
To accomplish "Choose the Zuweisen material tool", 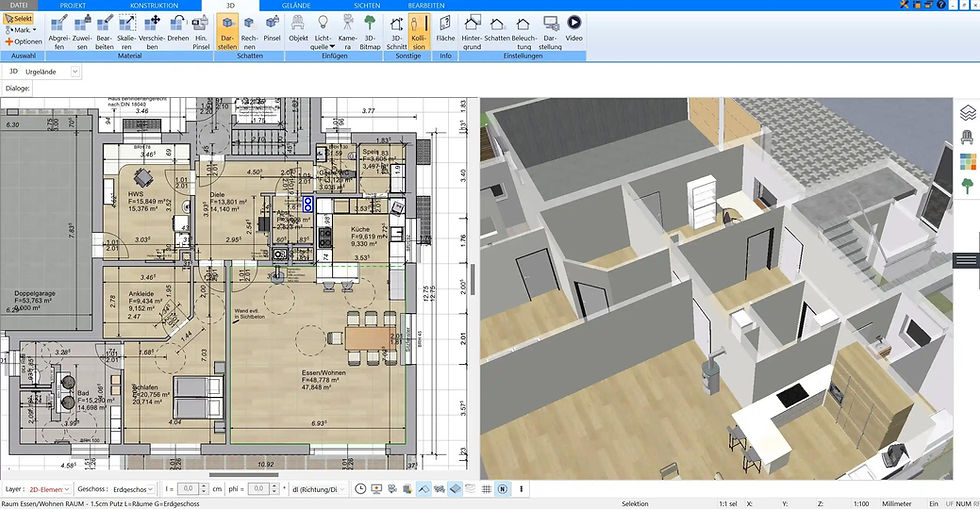I will pos(82,33).
